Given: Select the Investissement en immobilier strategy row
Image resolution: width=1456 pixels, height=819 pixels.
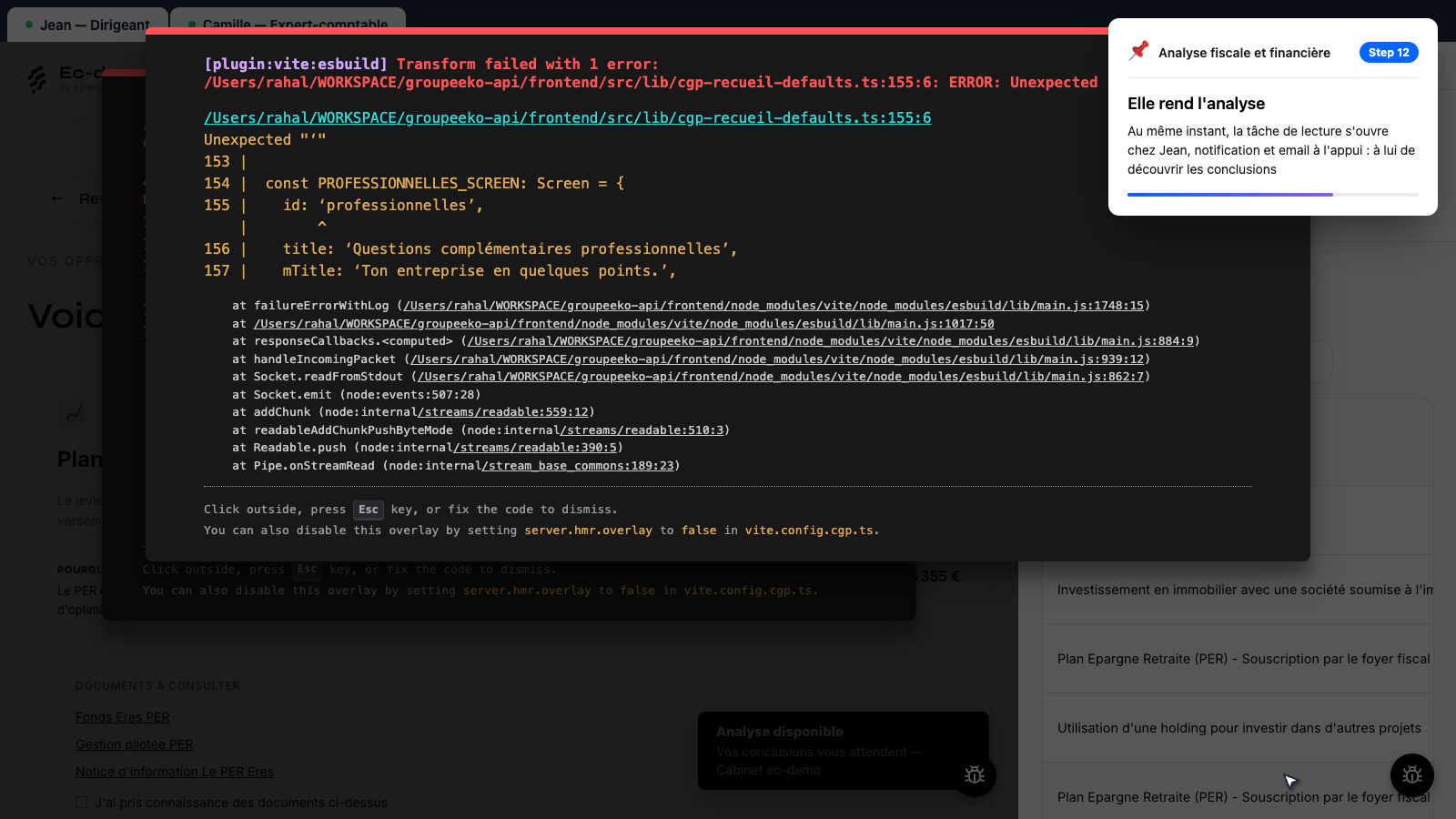Looking at the screenshot, I should [x=1239, y=590].
